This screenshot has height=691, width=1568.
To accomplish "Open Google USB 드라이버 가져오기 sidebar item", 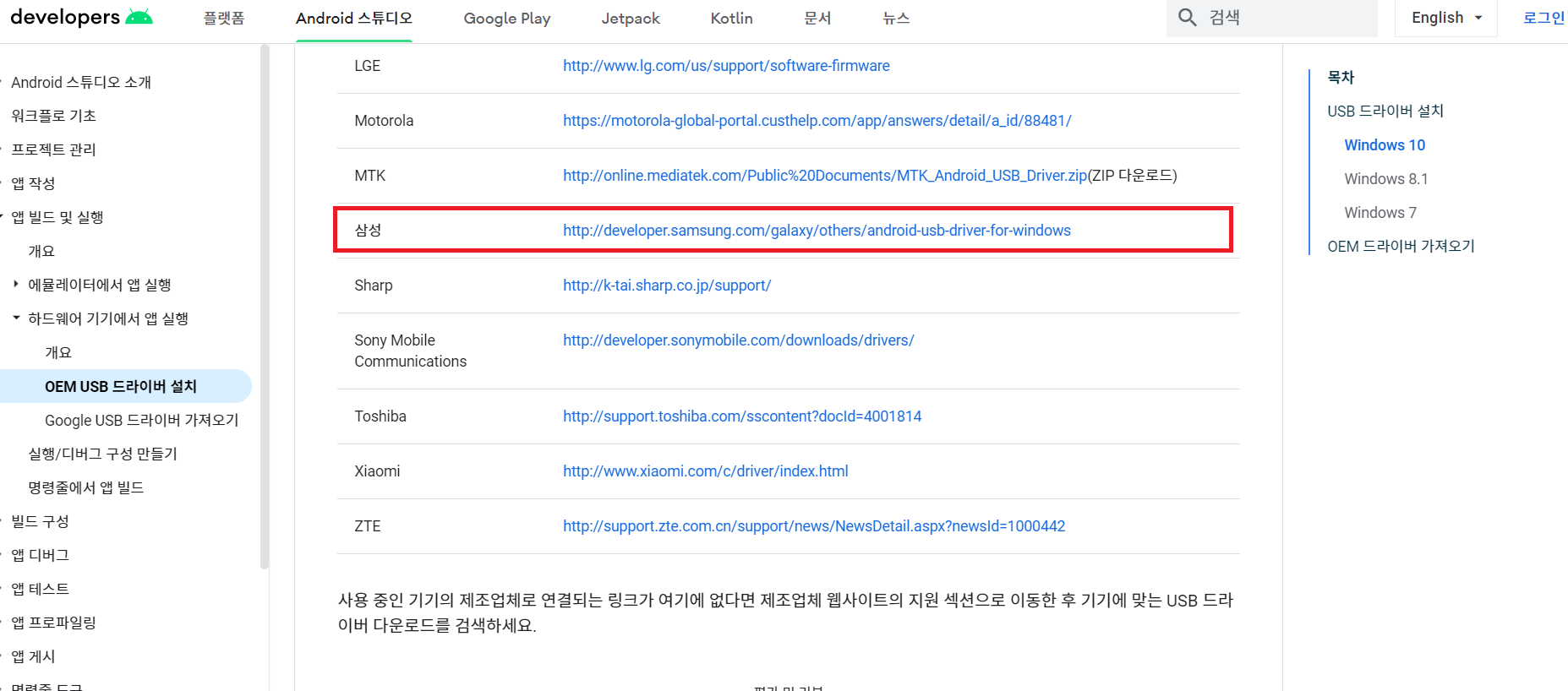I will (142, 420).
